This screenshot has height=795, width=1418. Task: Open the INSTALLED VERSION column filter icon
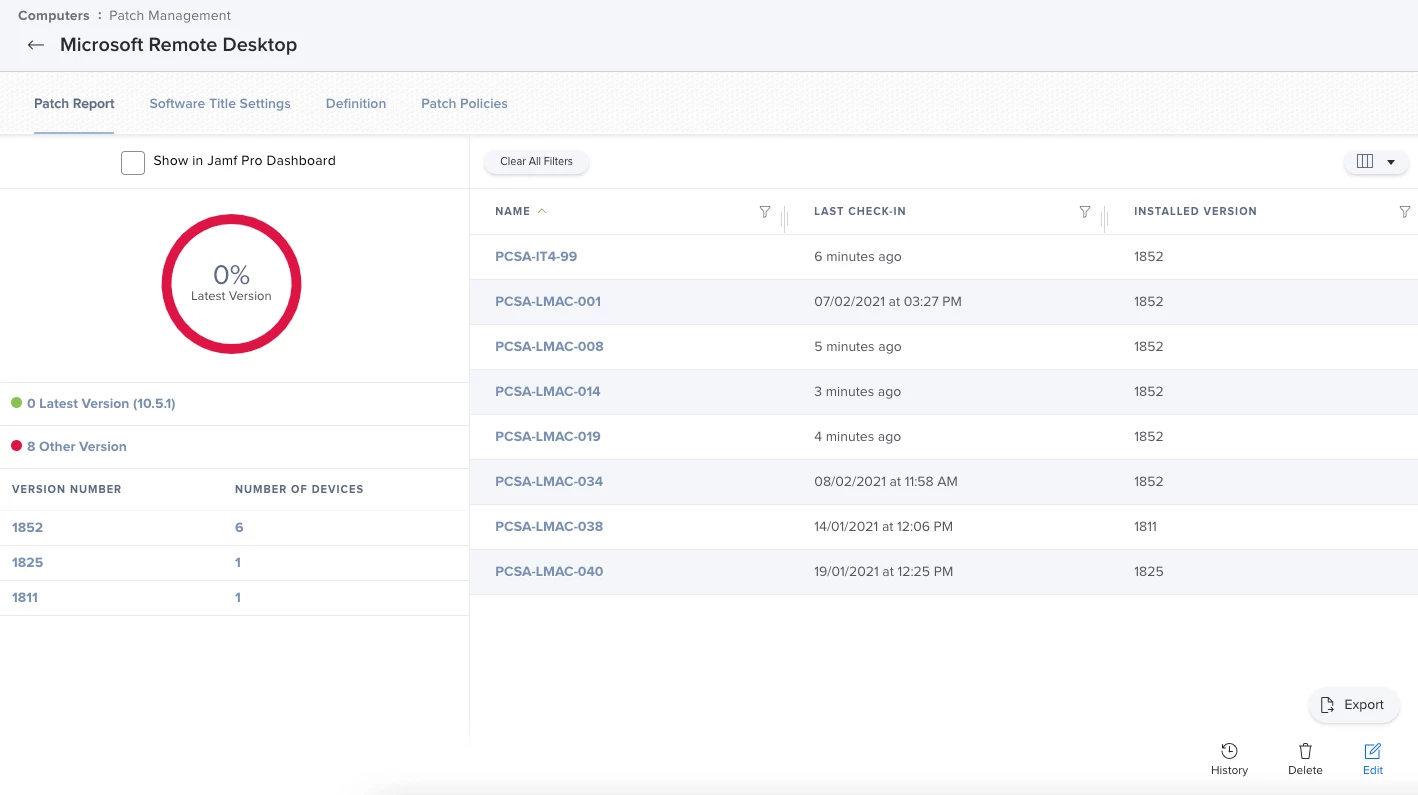1405,212
